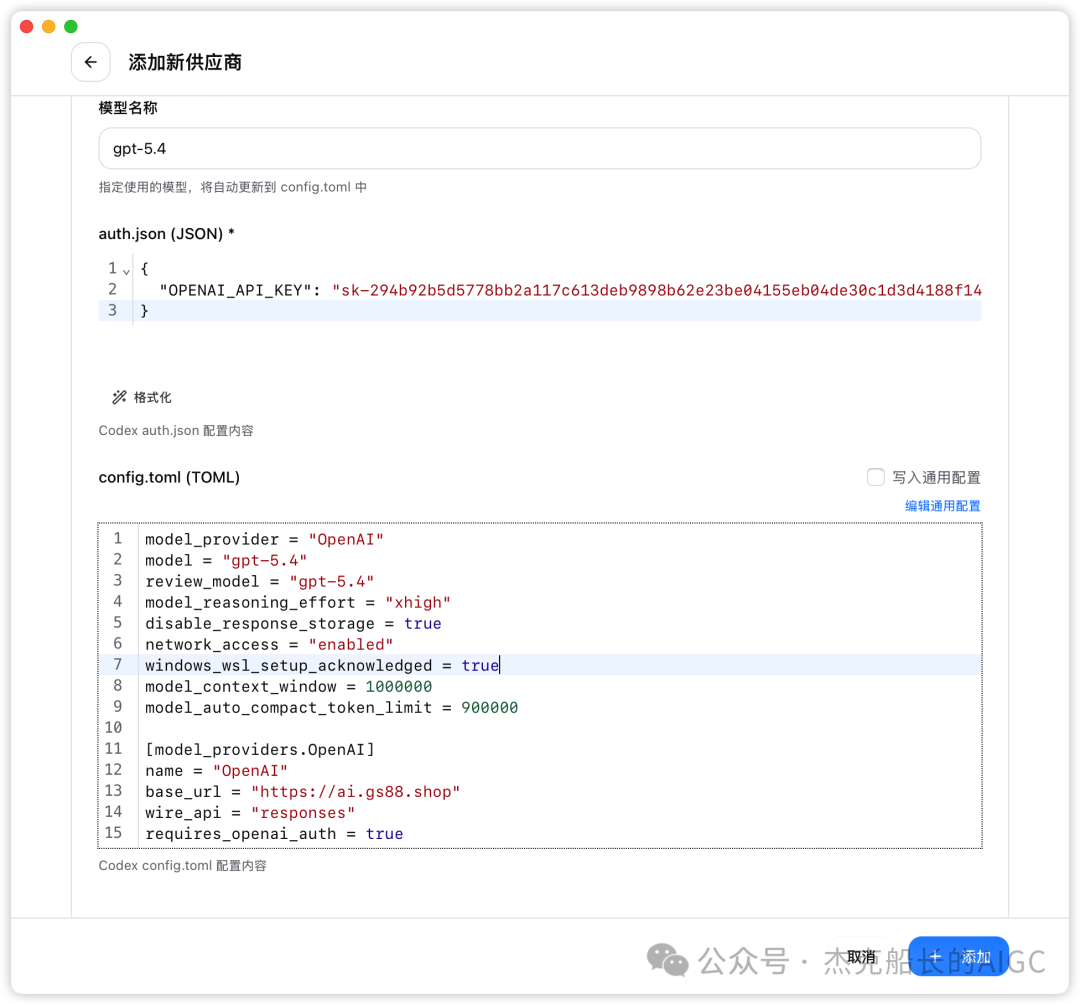1080x1005 pixels.
Task: Click the 取消 button
Action: (x=861, y=956)
